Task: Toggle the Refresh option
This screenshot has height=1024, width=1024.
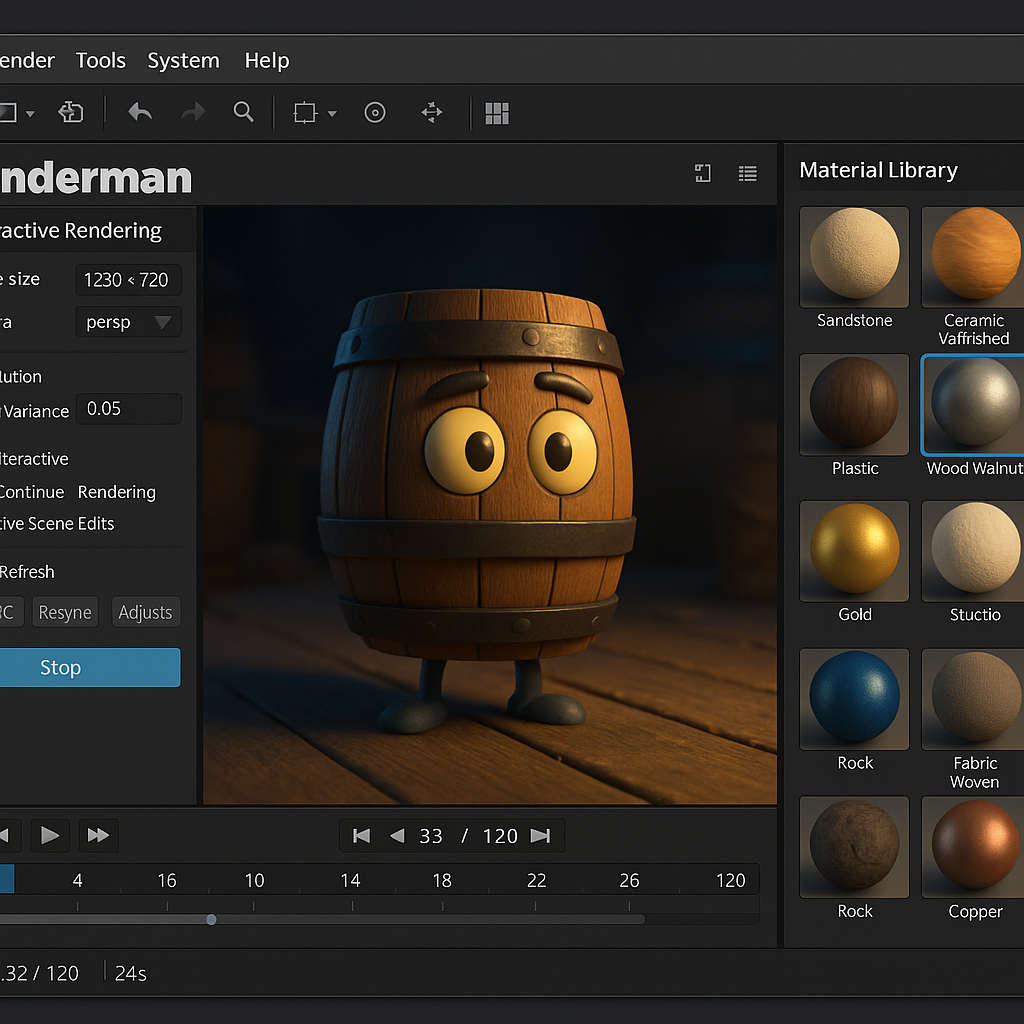Action: 27,572
